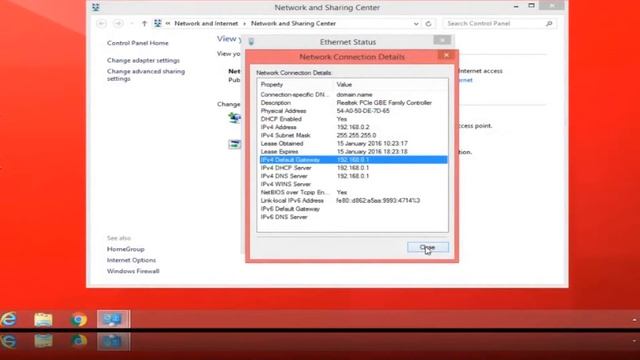This screenshot has width=640, height=360.
Task: Click the Back navigation arrow
Action: (x=102, y=24)
